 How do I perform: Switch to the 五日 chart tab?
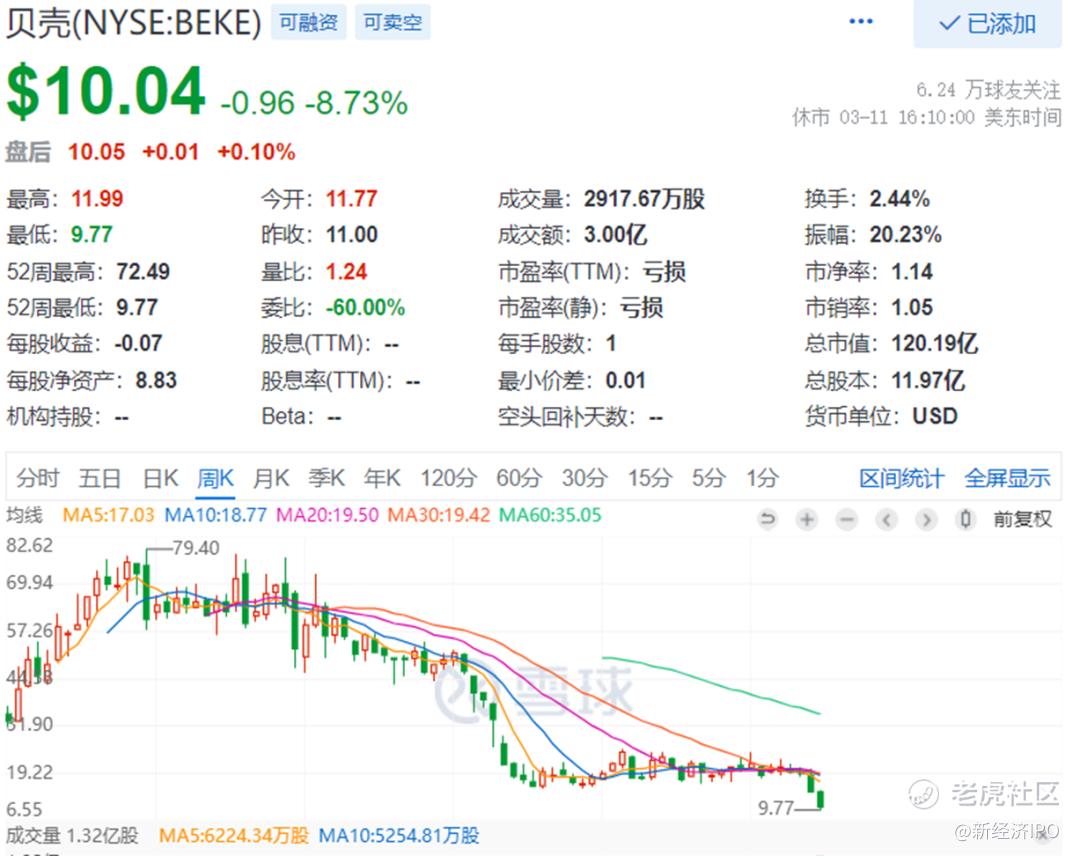click(100, 478)
